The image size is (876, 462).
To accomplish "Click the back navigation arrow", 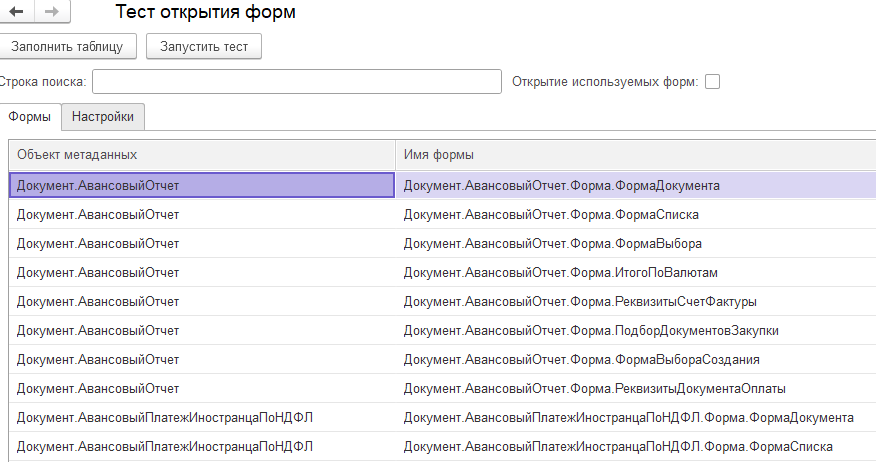I will (x=16, y=13).
